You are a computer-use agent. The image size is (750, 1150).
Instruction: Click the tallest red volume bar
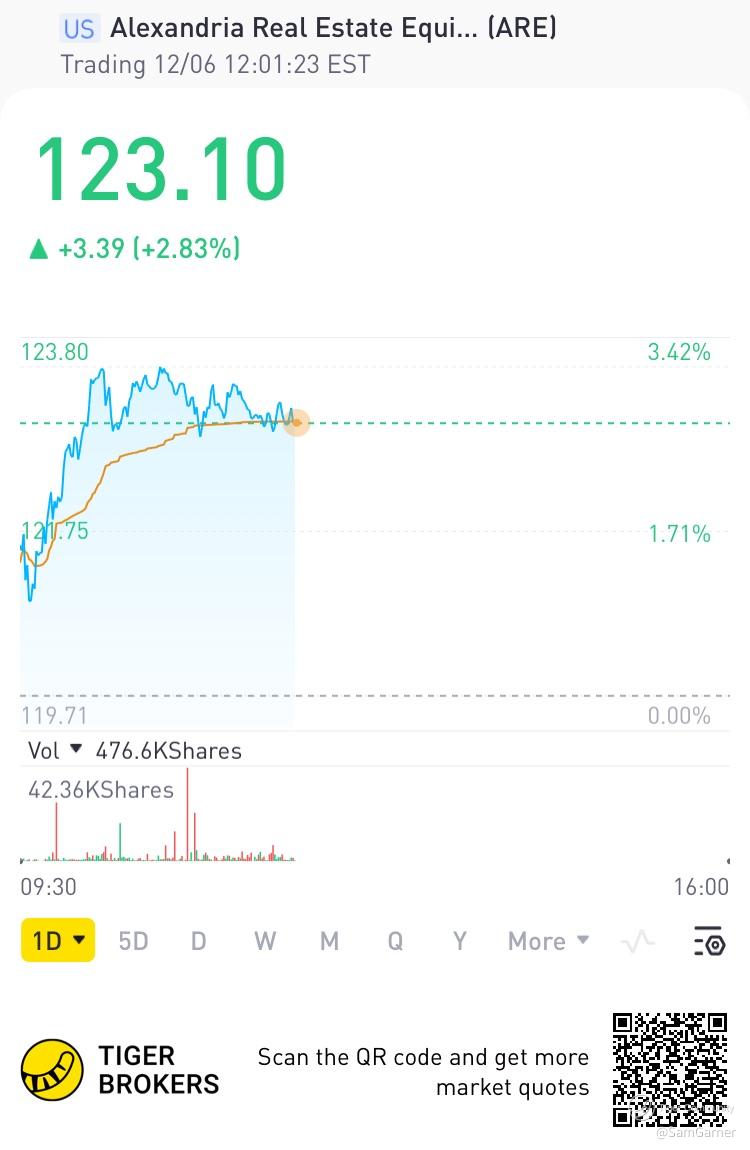coord(187,815)
